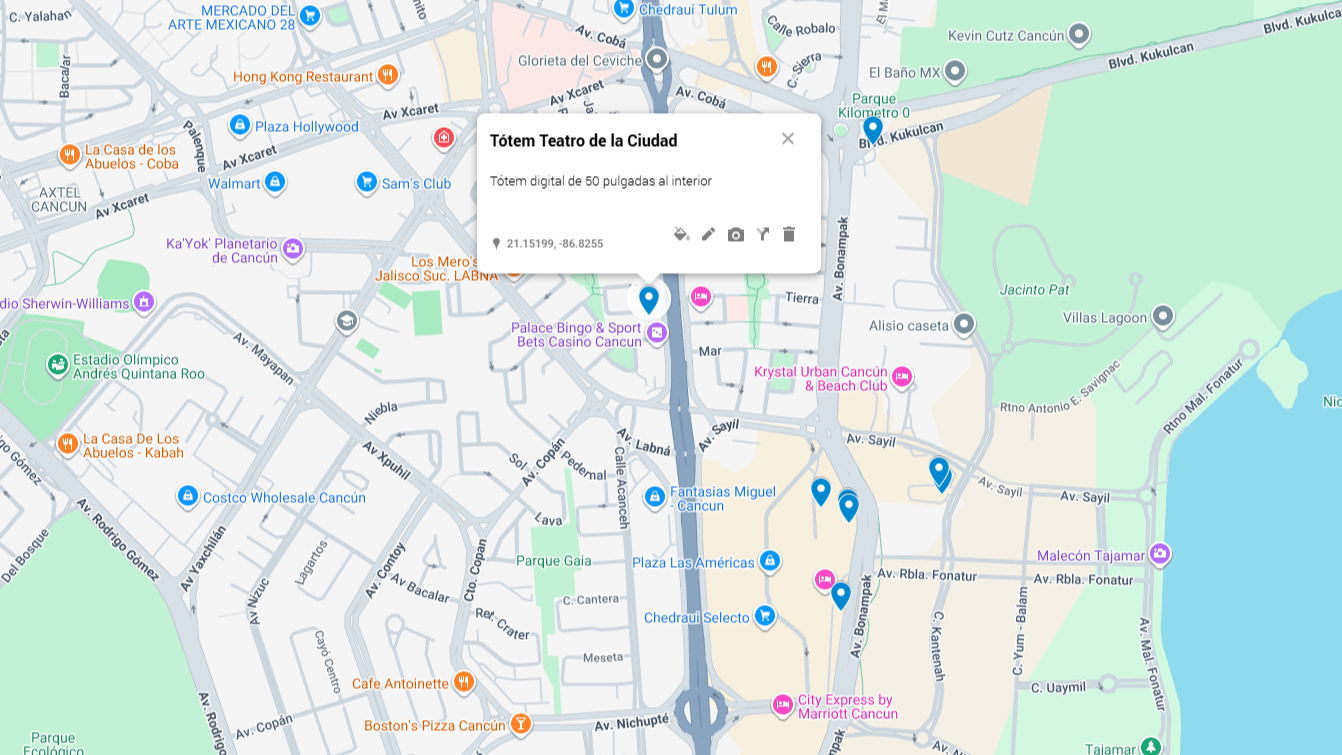Open the Sam's Club cart pin
This screenshot has width=1342, height=755.
click(x=367, y=182)
